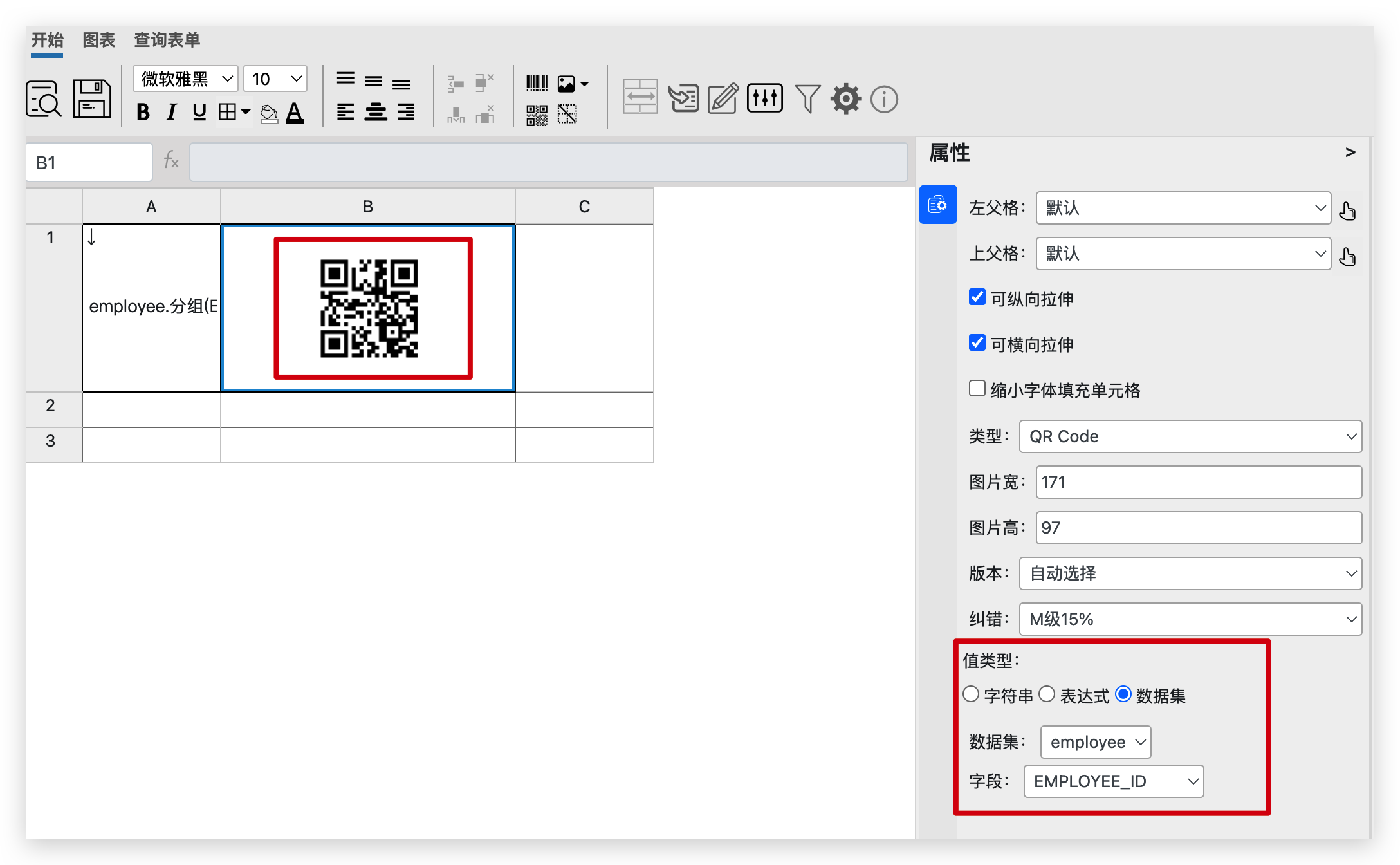Screen dimensions: 1400x865
Task: Click the save floppy disk icon
Action: [92, 99]
